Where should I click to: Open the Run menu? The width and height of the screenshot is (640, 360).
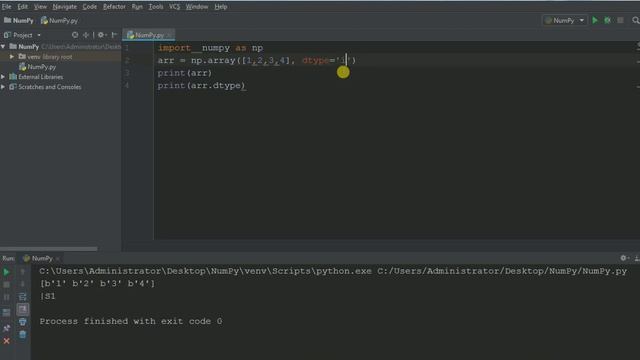137,7
